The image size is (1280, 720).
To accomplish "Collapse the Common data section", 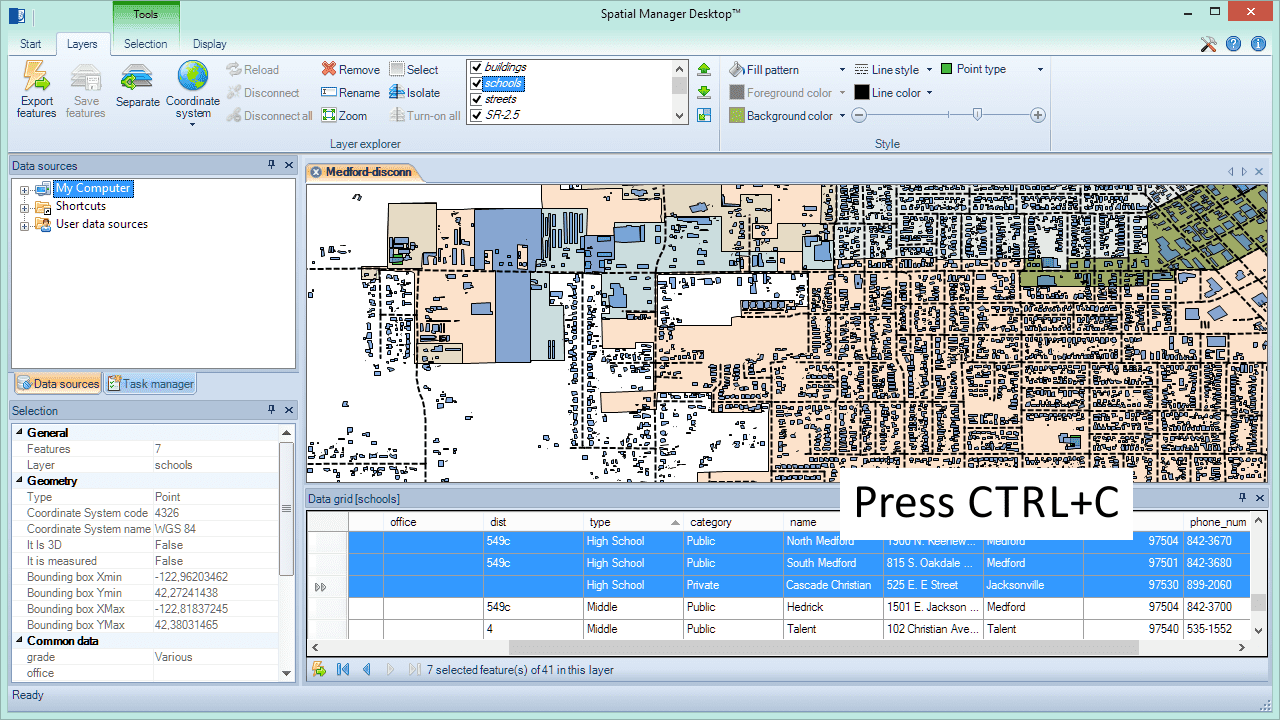I will coord(18,641).
